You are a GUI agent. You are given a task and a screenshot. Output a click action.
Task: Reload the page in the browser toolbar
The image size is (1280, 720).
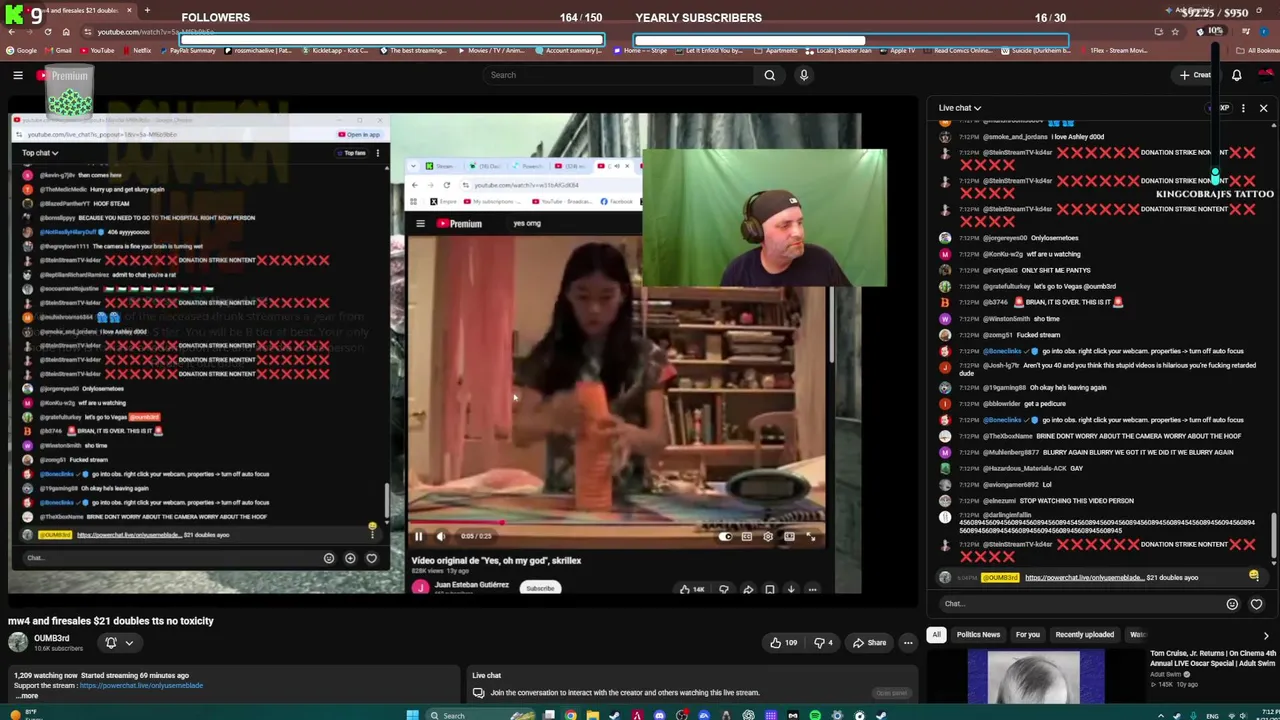[48, 32]
